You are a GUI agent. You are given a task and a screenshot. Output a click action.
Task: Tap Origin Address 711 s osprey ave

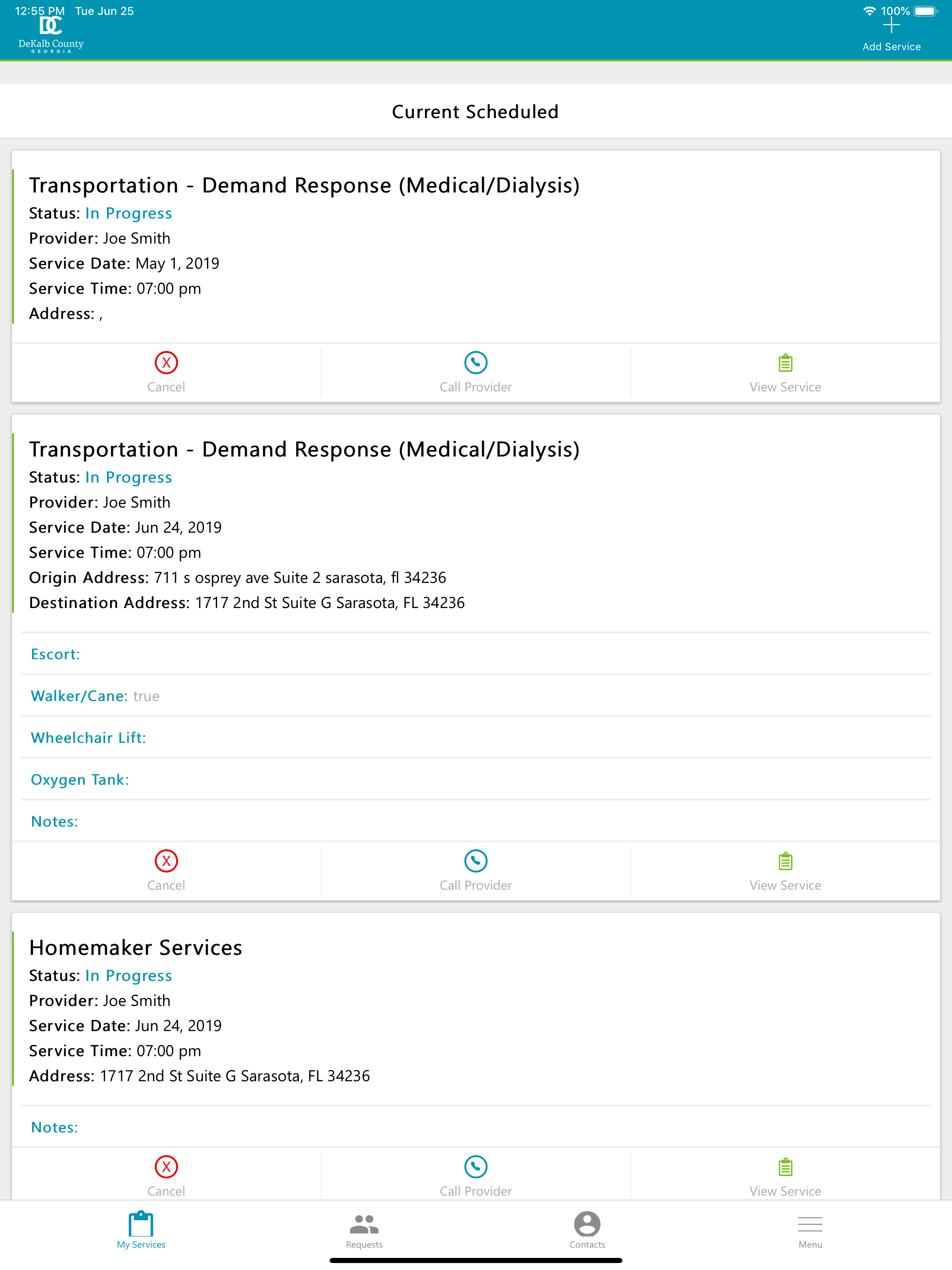click(237, 577)
